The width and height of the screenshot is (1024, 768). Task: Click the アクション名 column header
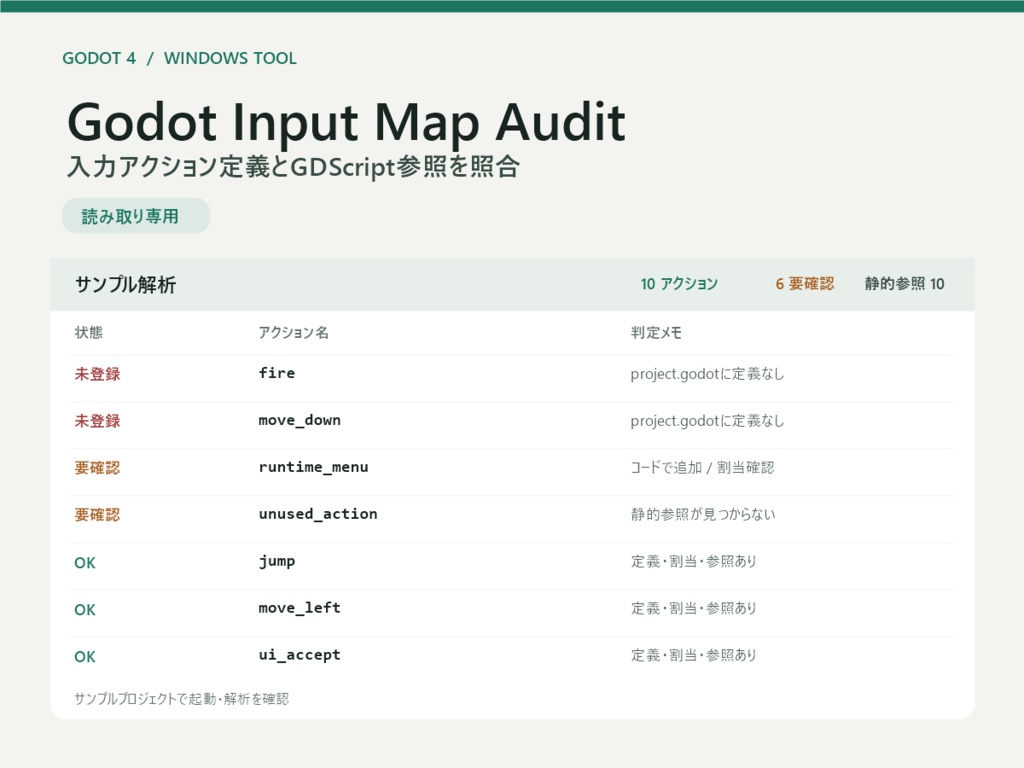[293, 332]
